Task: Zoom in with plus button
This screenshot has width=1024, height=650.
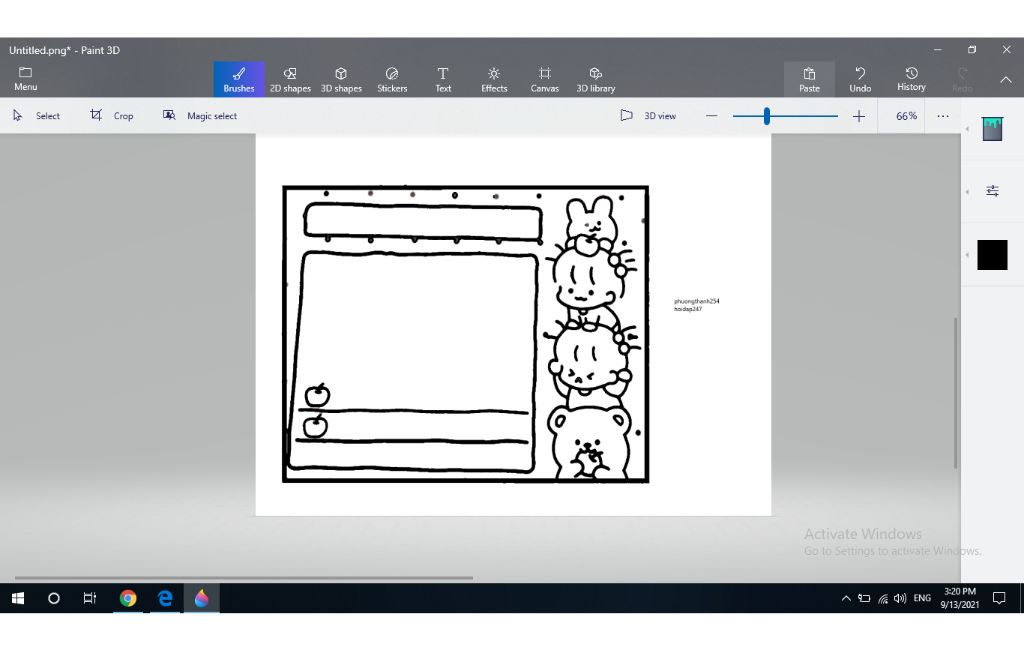Action: (859, 116)
